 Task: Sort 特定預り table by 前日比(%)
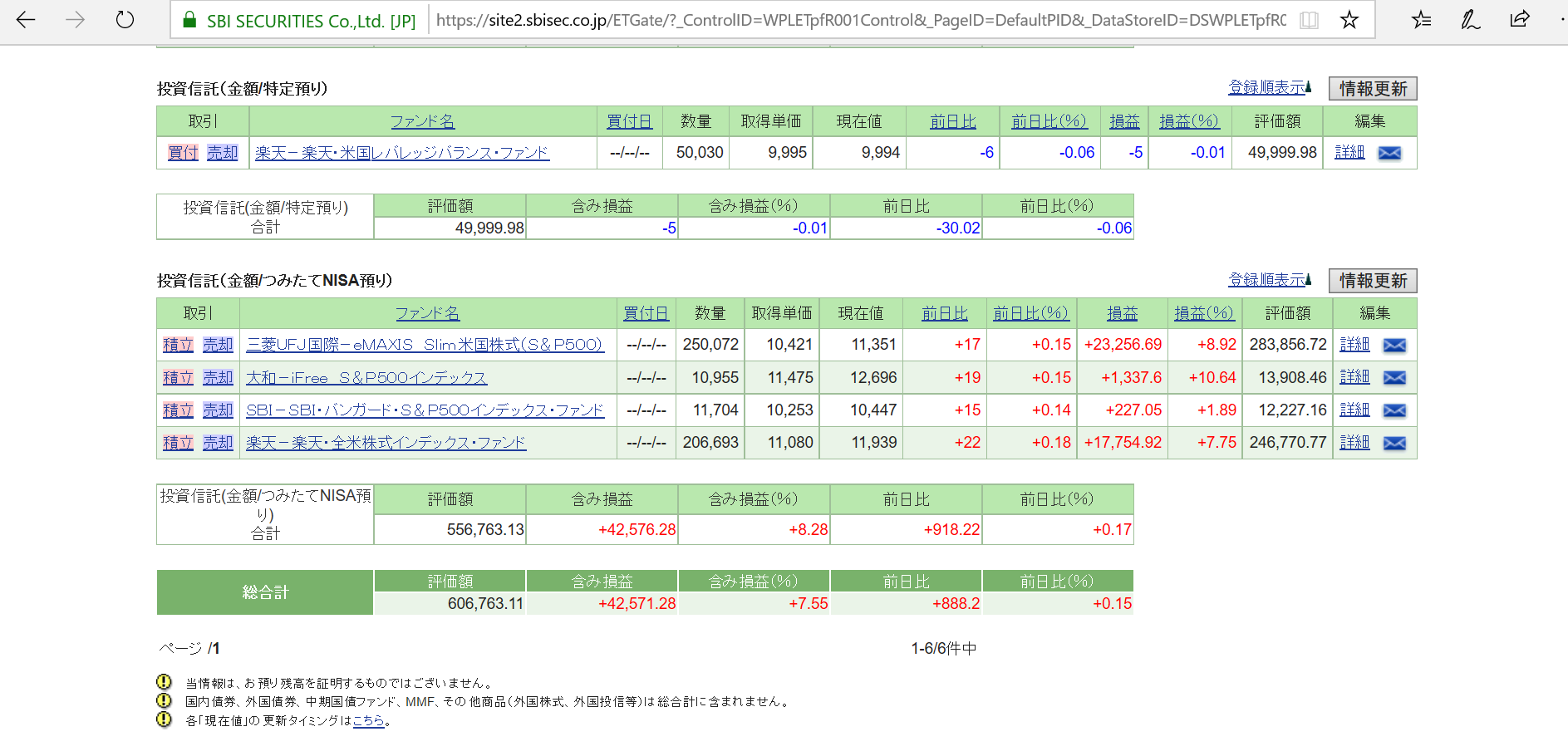pyautogui.click(x=1049, y=121)
